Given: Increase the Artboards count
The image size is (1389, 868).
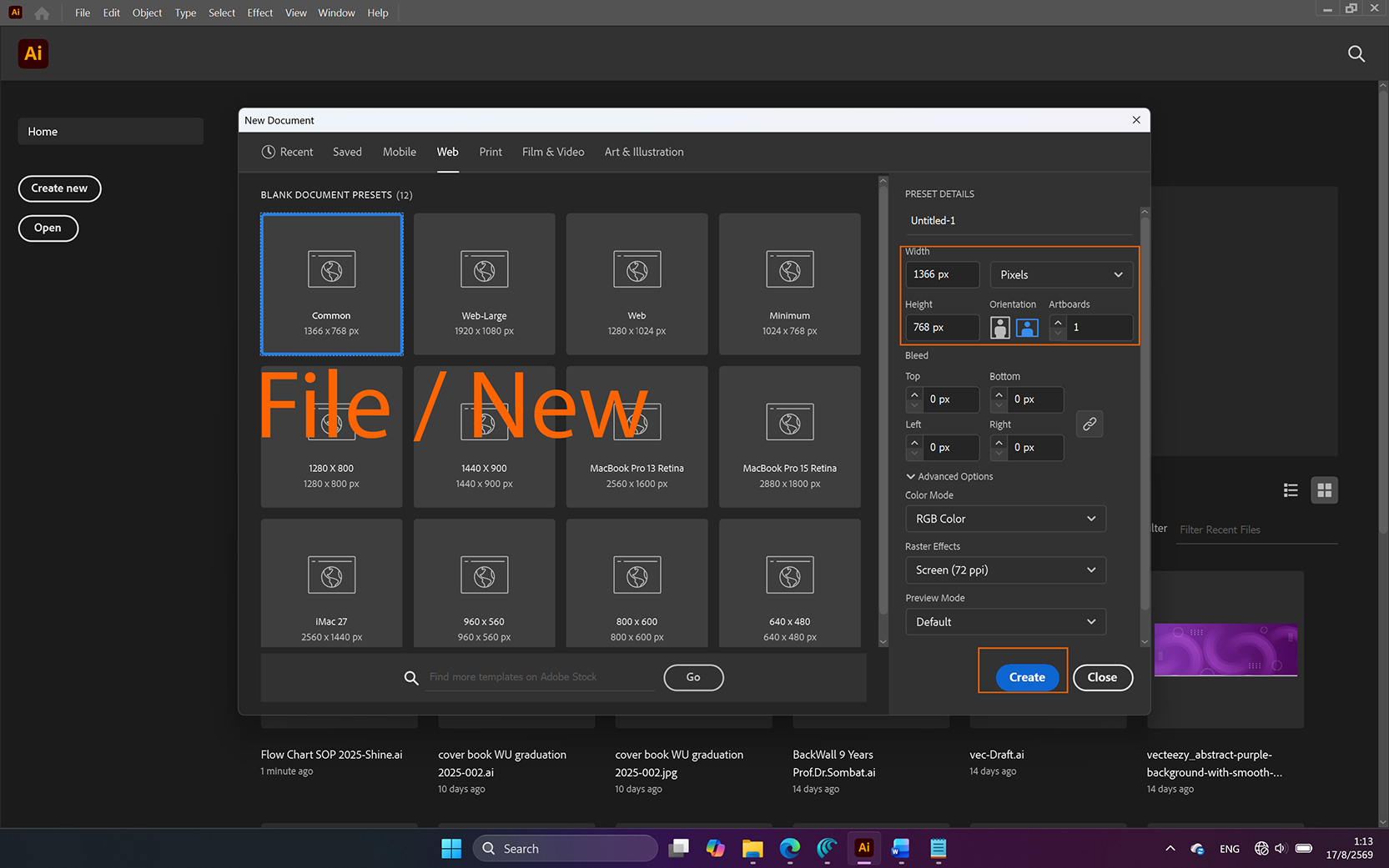Looking at the screenshot, I should click(x=1058, y=322).
